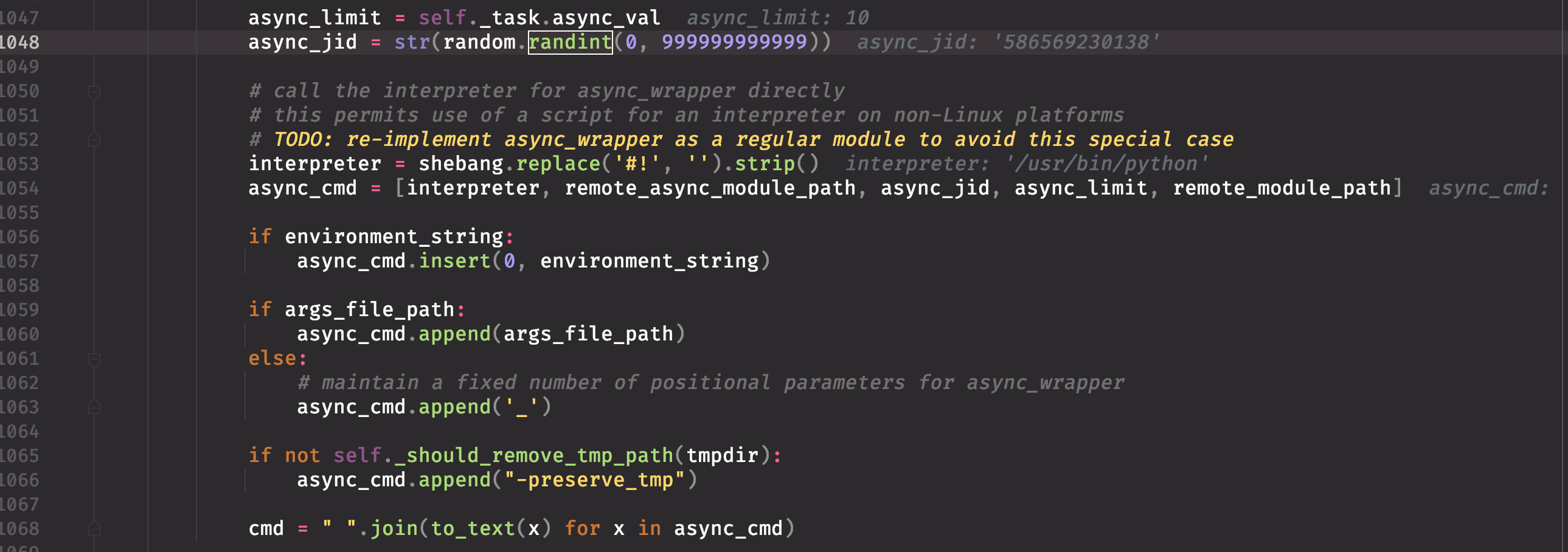The height and width of the screenshot is (552, 1568).
Task: Click the highlighted randint method name
Action: coord(570,43)
